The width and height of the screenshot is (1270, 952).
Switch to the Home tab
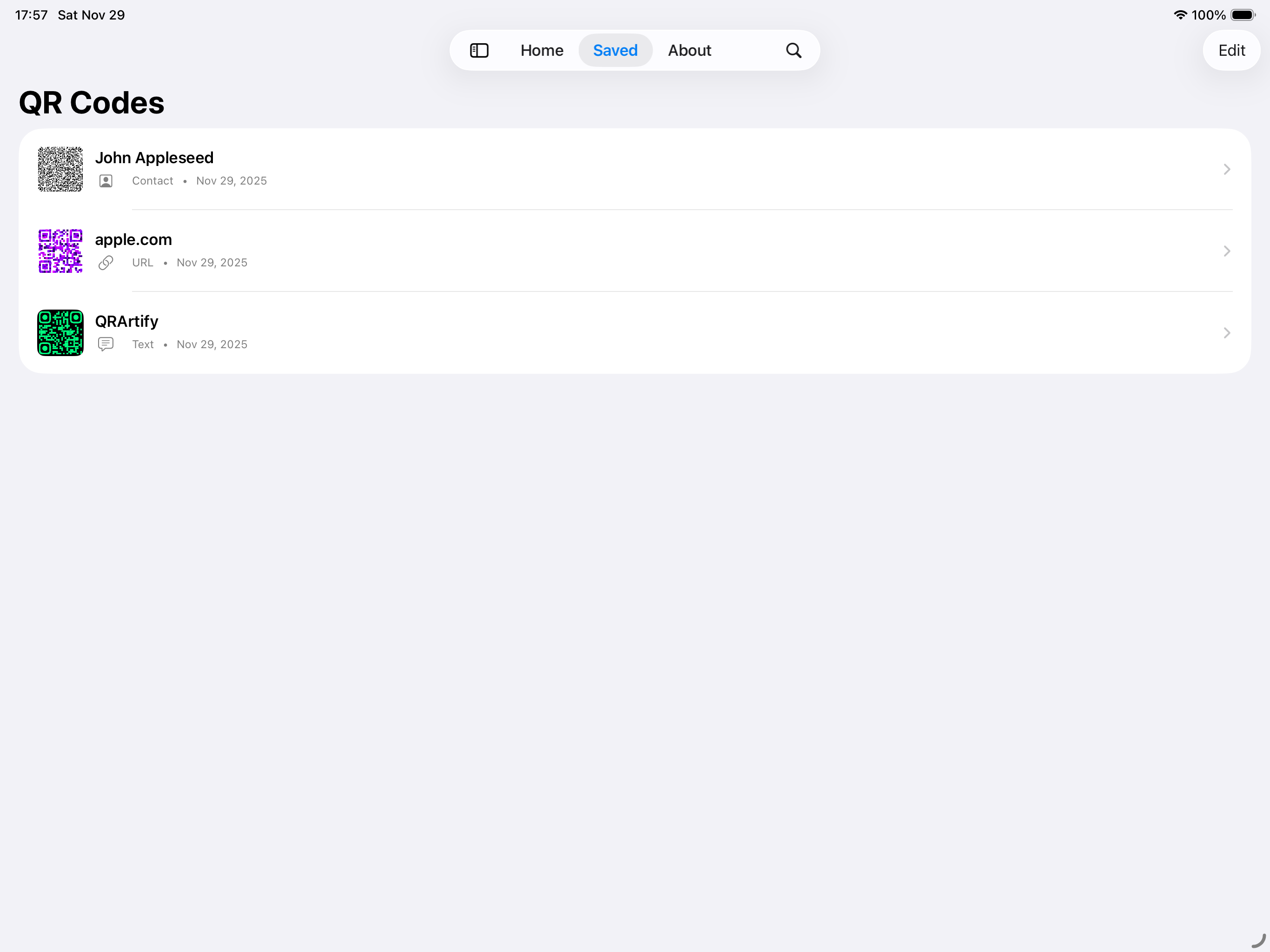click(542, 51)
